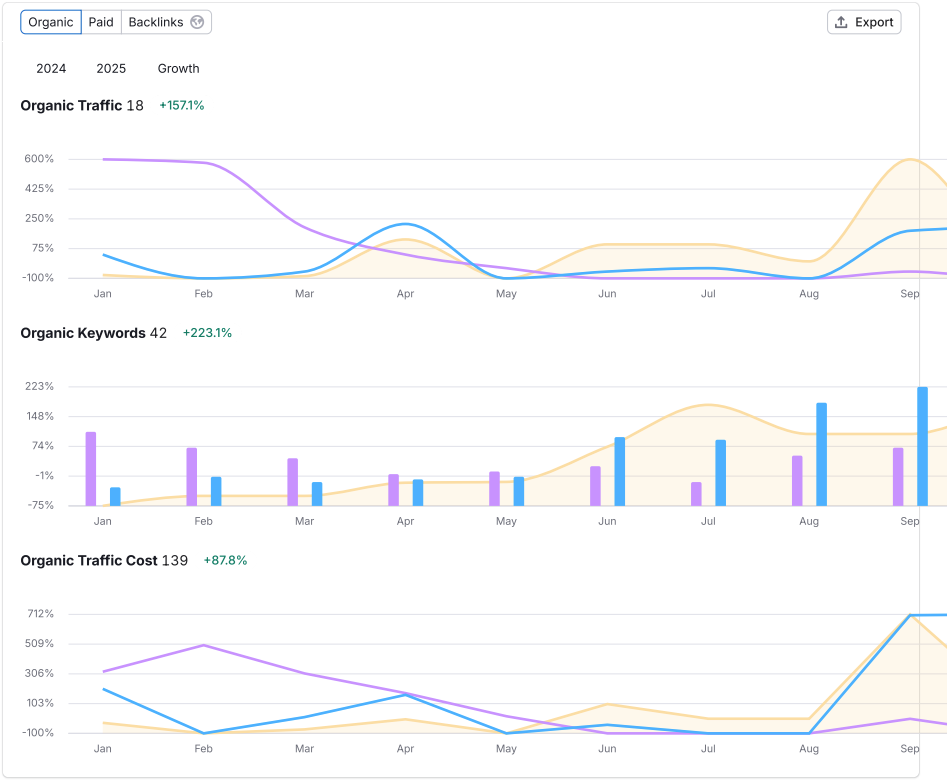The height and width of the screenshot is (780, 950).
Task: Click the Organic Keywords heading
Action: [83, 333]
